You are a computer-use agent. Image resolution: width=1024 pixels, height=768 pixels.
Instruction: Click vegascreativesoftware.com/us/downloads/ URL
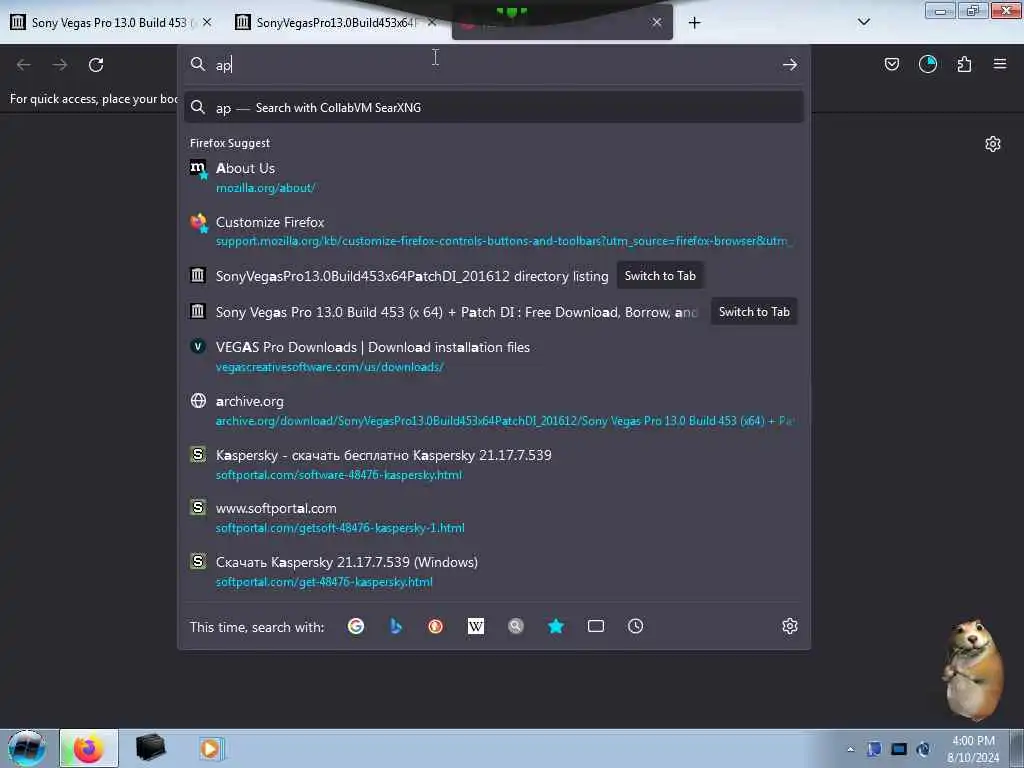[329, 367]
